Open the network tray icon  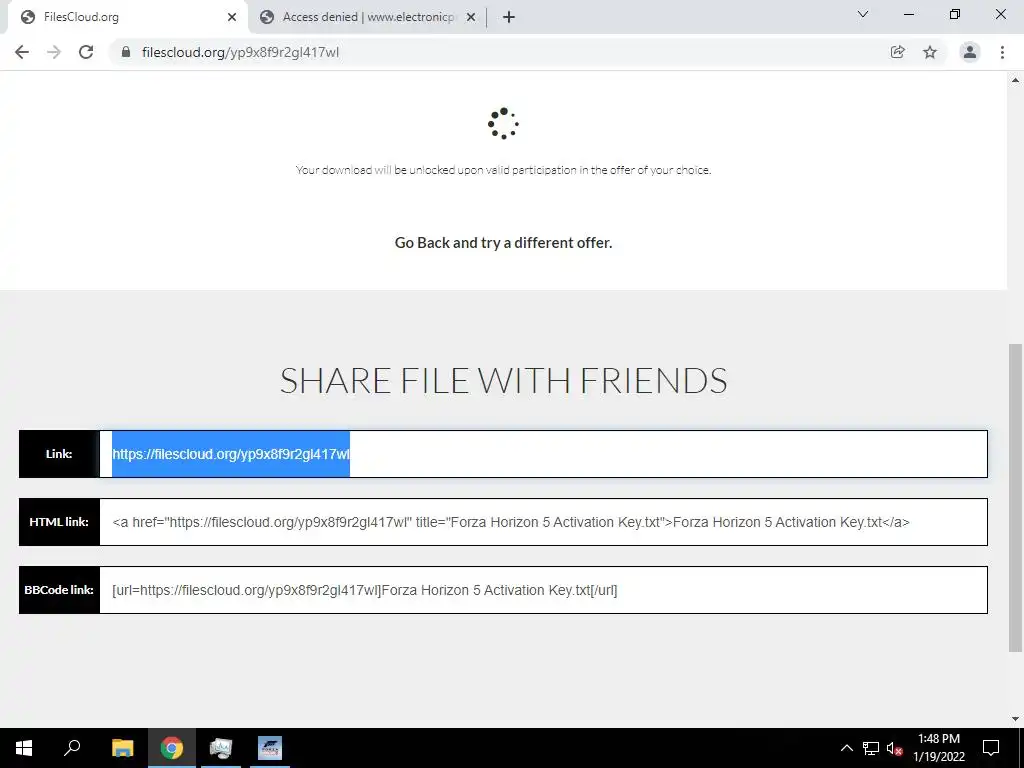[871, 748]
